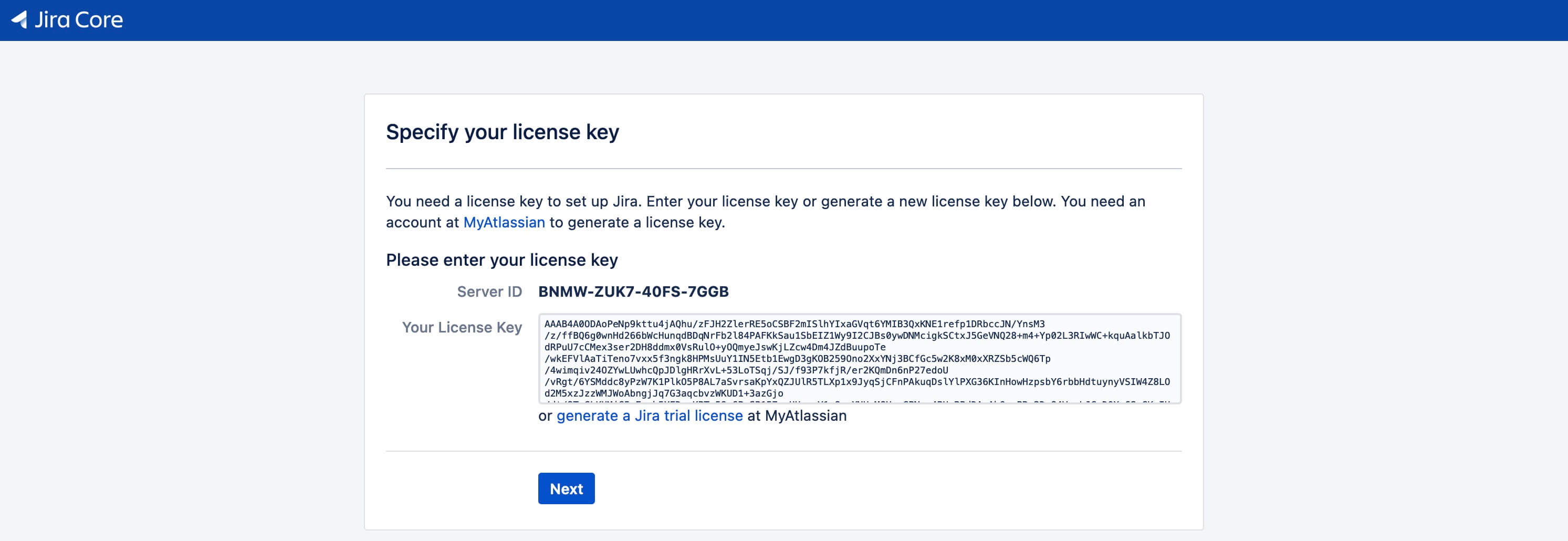Click the Specify your license key heading

502,133
